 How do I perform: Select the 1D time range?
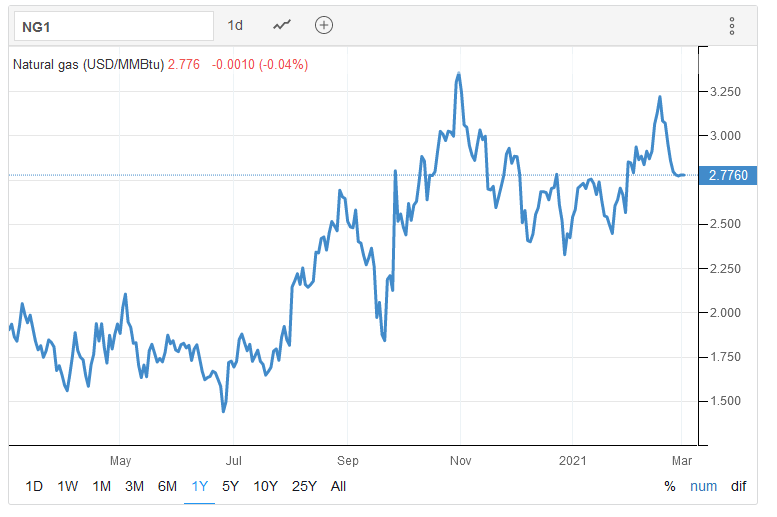click(x=34, y=486)
